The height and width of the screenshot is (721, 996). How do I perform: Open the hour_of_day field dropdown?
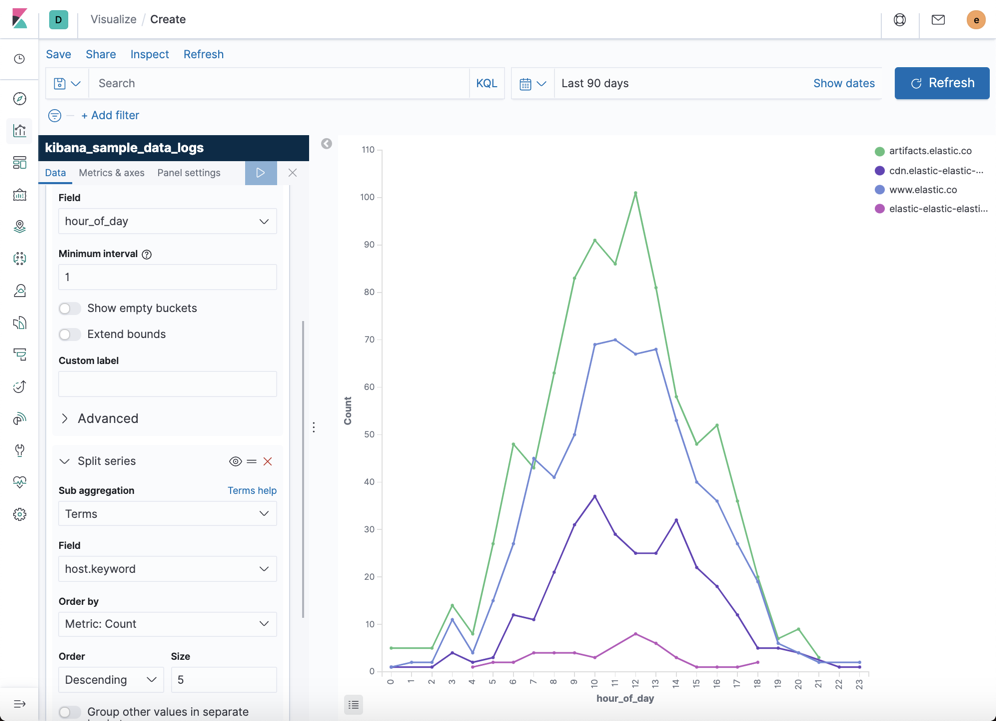[x=168, y=221]
